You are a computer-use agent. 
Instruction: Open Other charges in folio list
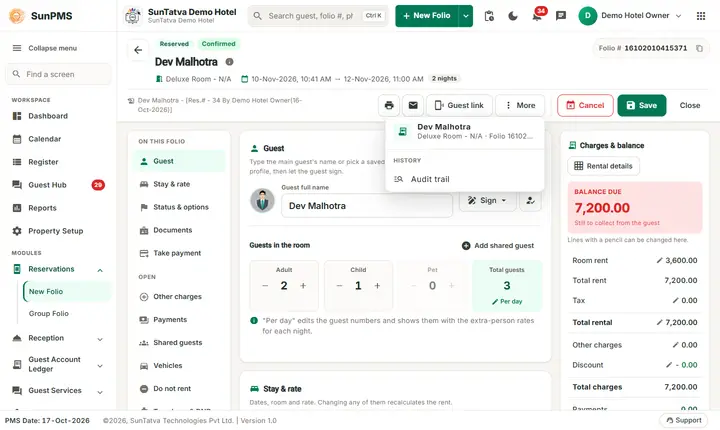coord(179,297)
